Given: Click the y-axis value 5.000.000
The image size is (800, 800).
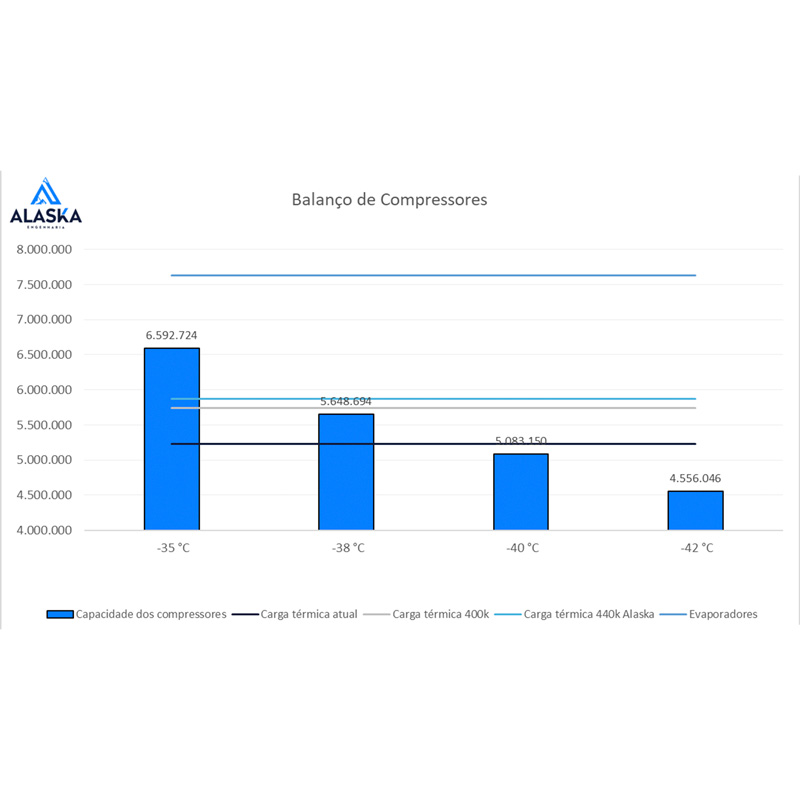Looking at the screenshot, I should click(44, 460).
